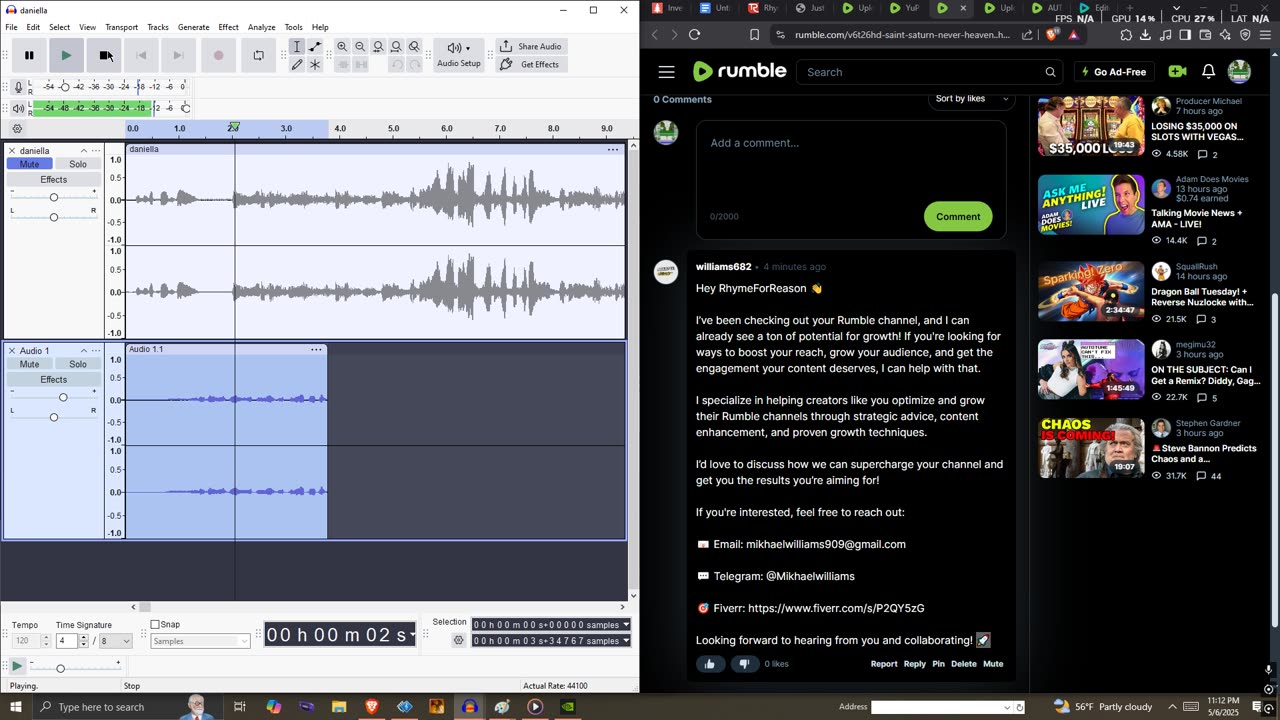Open Rumble notifications bell
The height and width of the screenshot is (720, 1280).
click(x=1208, y=72)
